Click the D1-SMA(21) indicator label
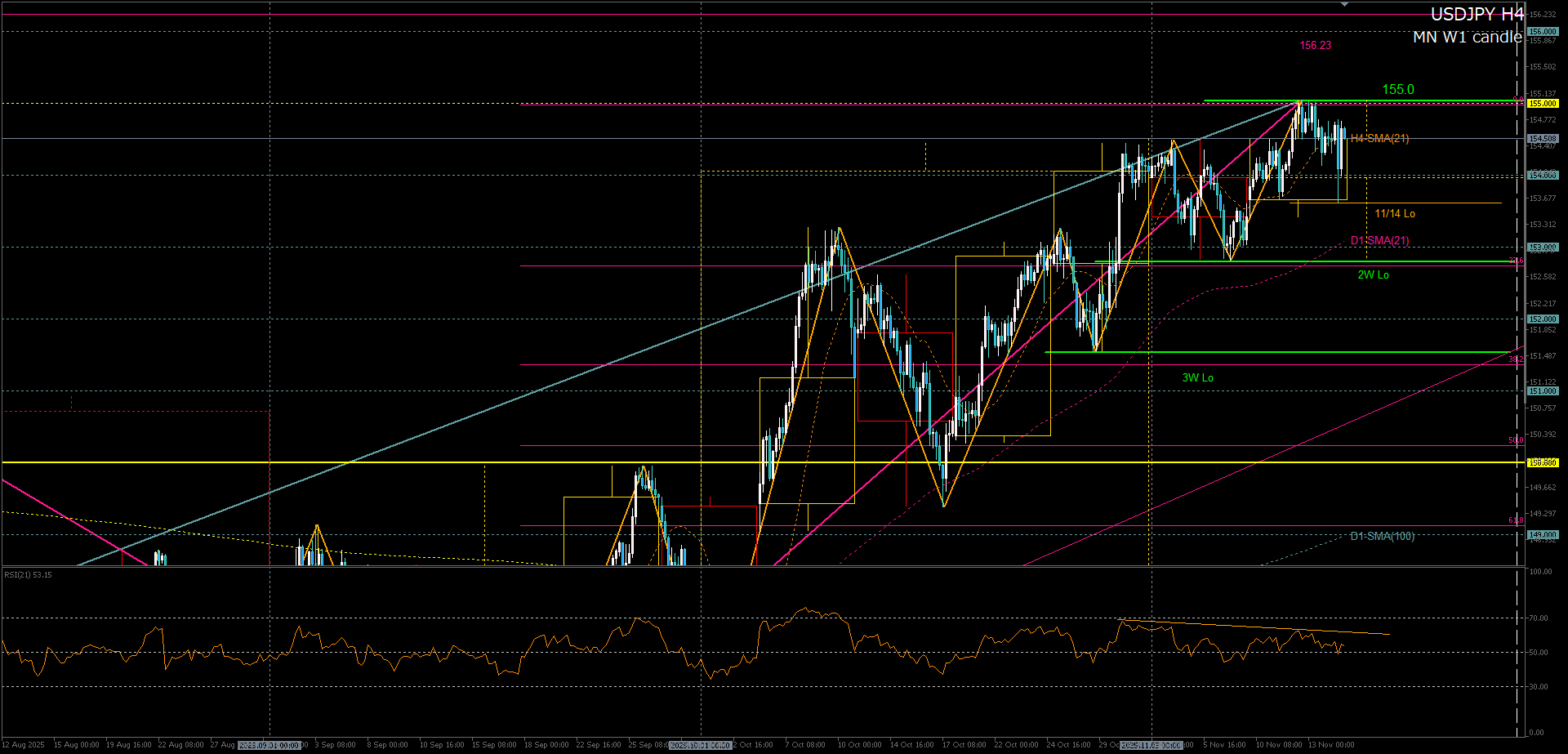1568x754 pixels. coord(1379,241)
